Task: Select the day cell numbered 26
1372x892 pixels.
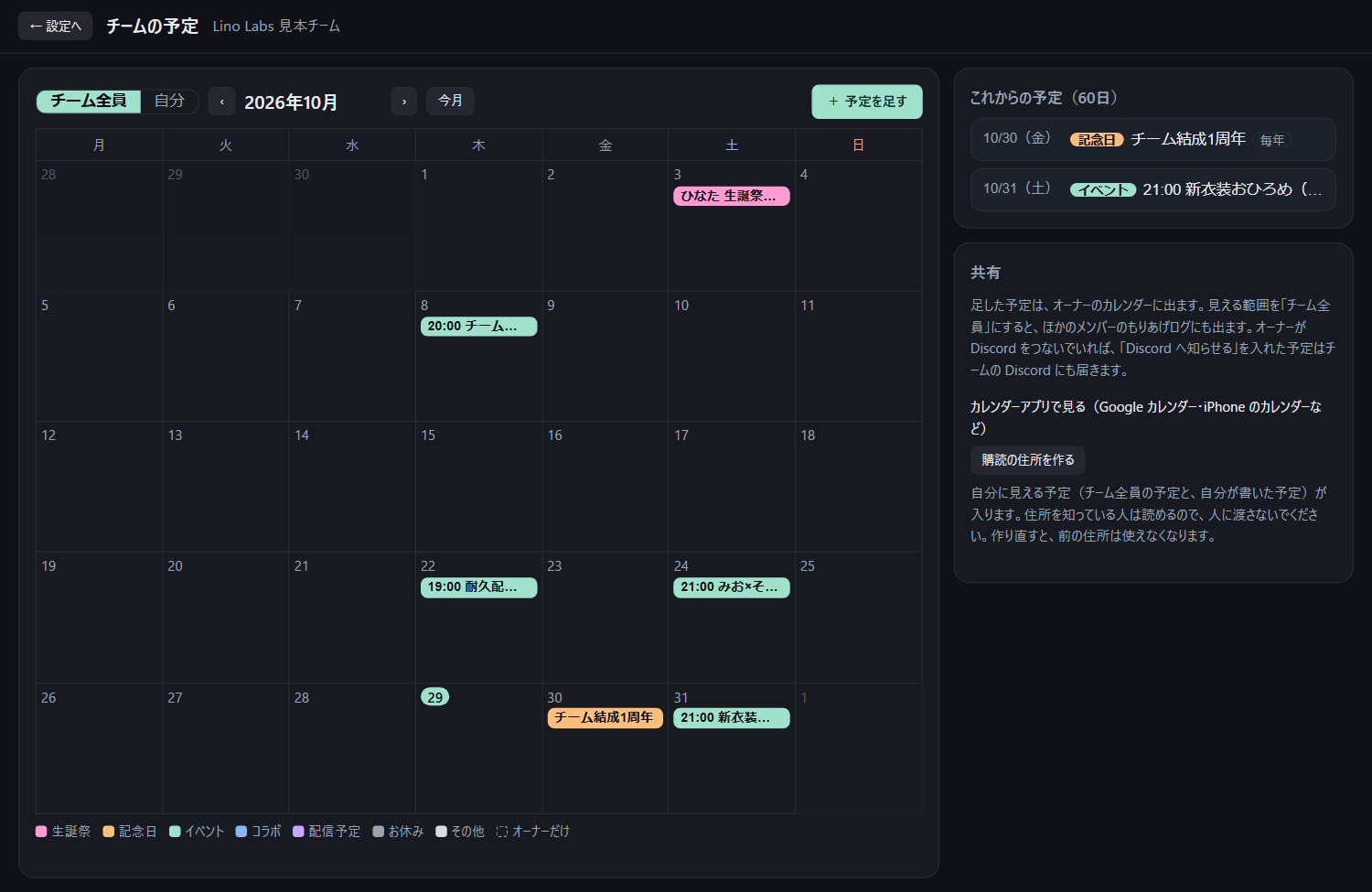Action: 100,748
